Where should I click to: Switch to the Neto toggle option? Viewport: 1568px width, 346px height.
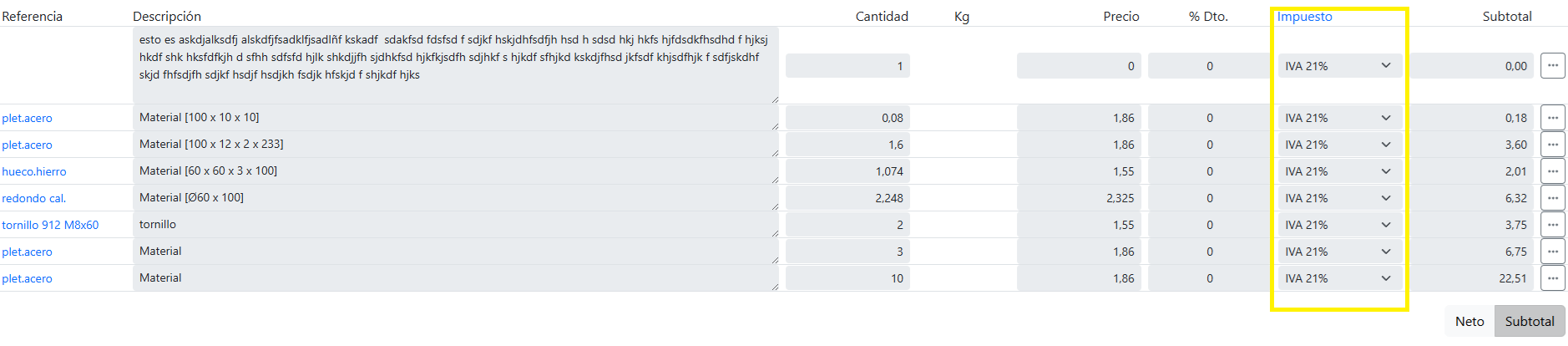[x=1469, y=322]
